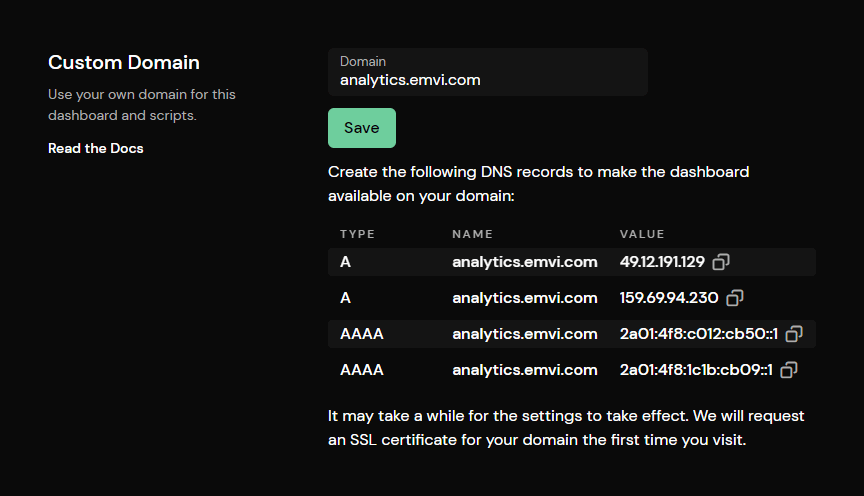
Task: Click the 49.12.191.129 value text
Action: (662, 262)
